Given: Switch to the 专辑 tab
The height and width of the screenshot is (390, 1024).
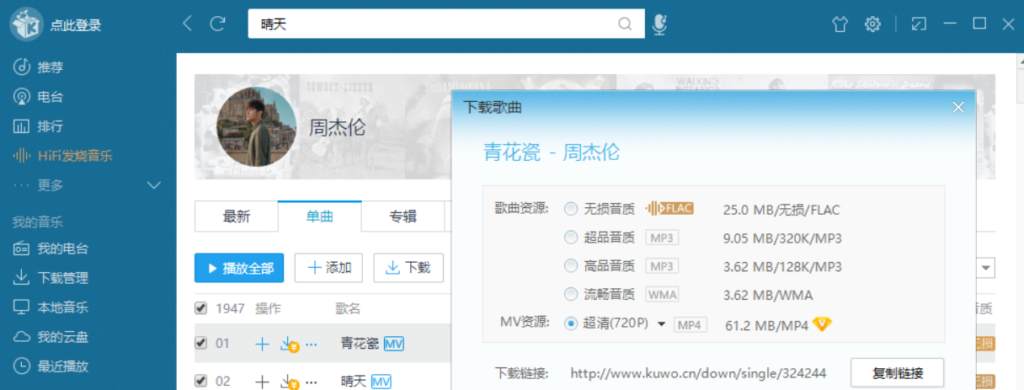Looking at the screenshot, I should point(403,217).
